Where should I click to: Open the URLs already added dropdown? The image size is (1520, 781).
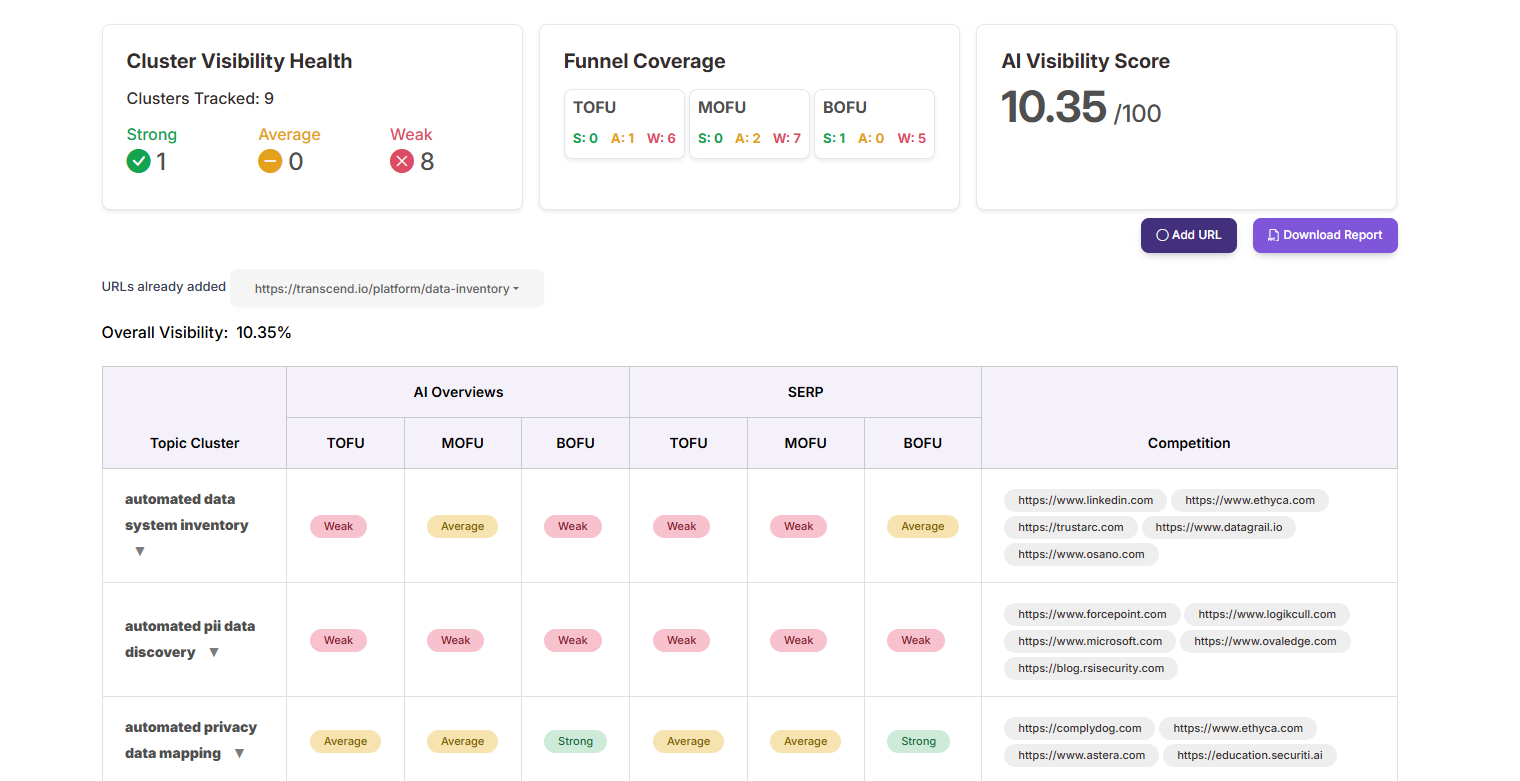386,288
